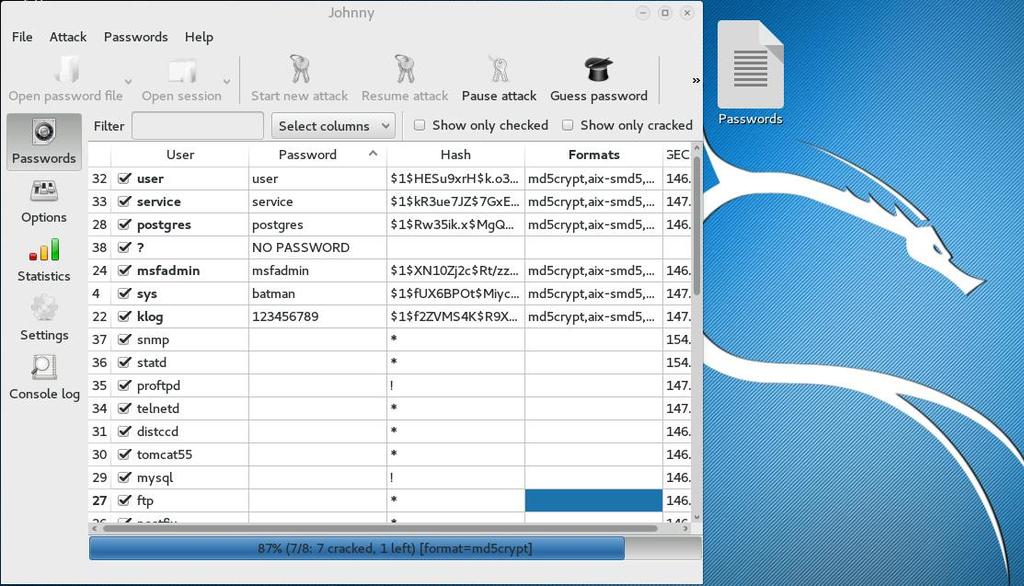The width and height of the screenshot is (1024, 586).
Task: Open the File menu
Action: click(22, 37)
